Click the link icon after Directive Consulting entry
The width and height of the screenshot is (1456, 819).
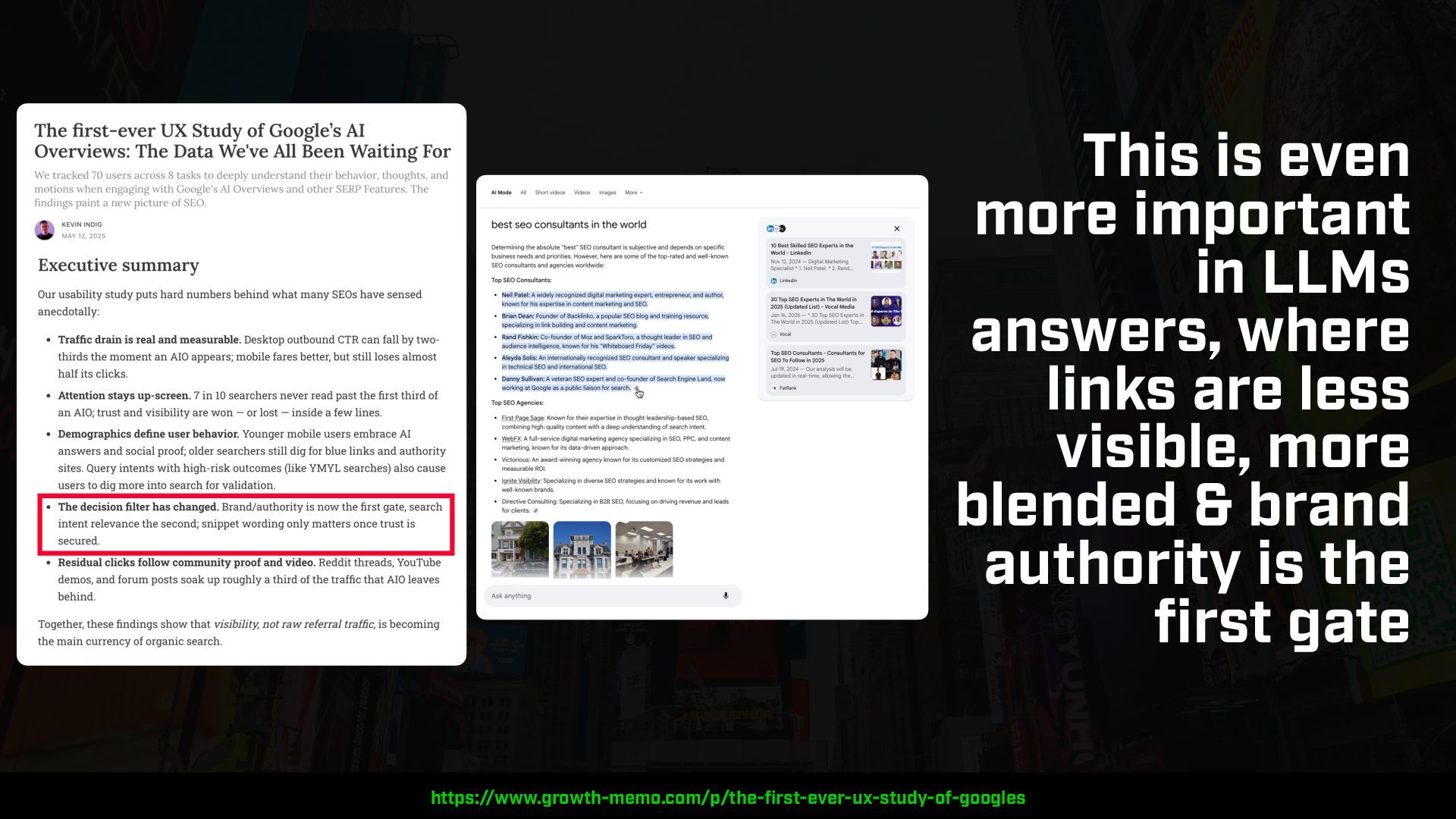coord(536,511)
